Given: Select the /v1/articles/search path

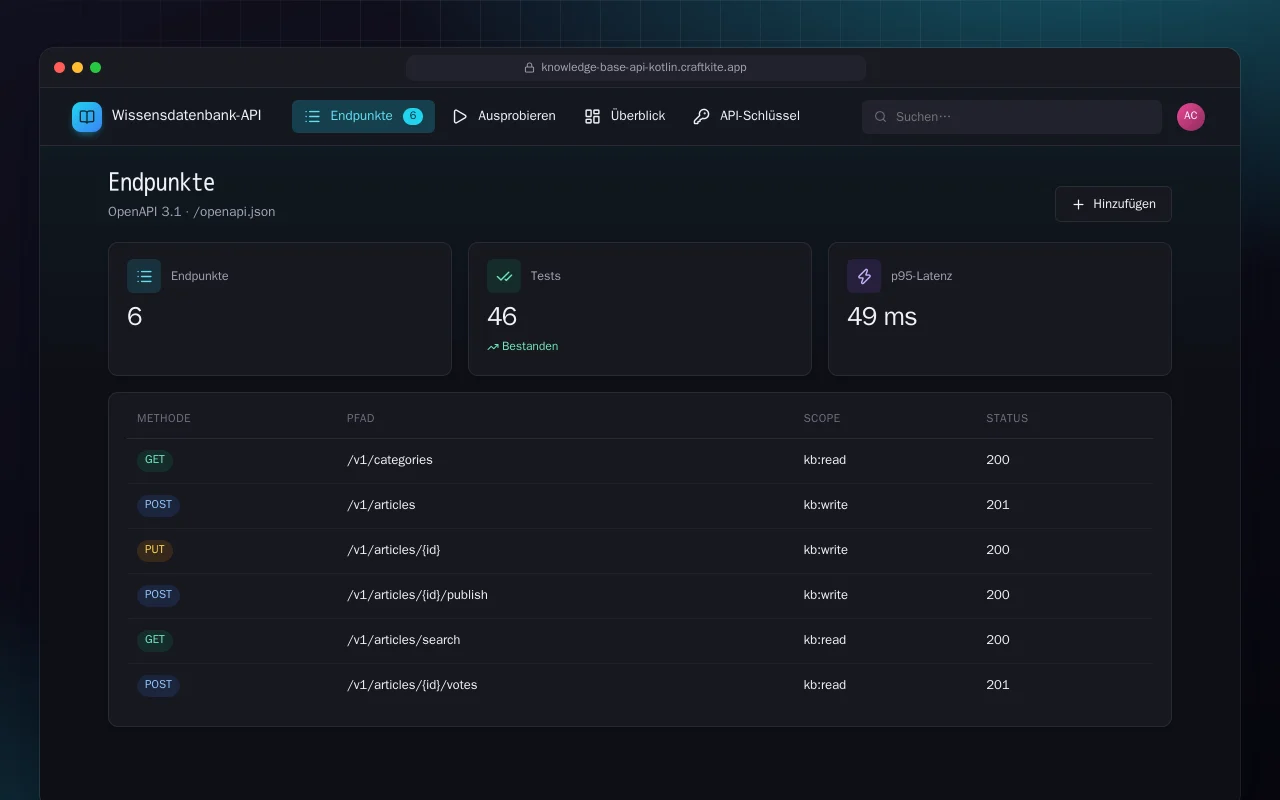Looking at the screenshot, I should point(404,640).
